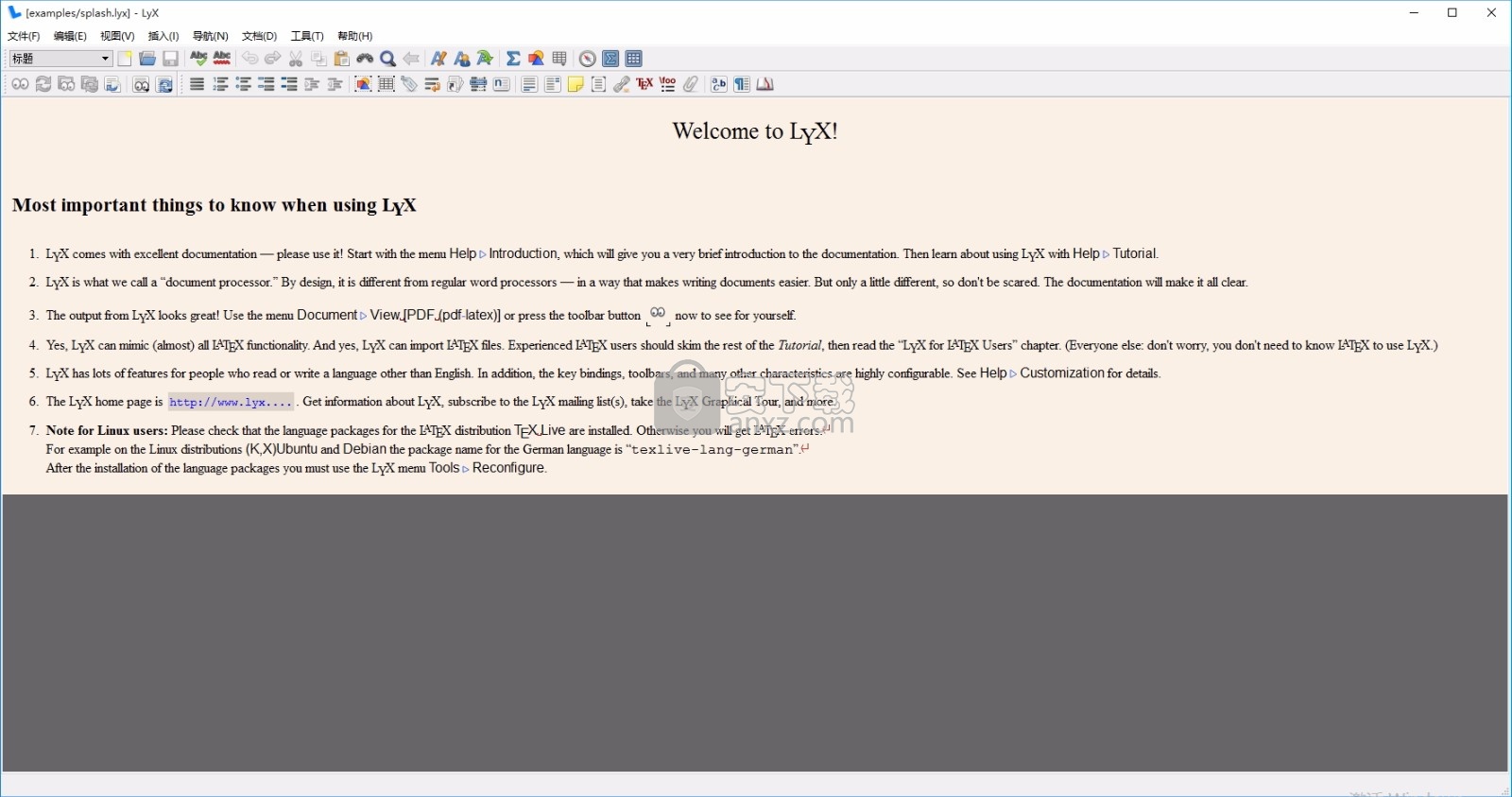Open the 导航(N) menu

[x=211, y=36]
